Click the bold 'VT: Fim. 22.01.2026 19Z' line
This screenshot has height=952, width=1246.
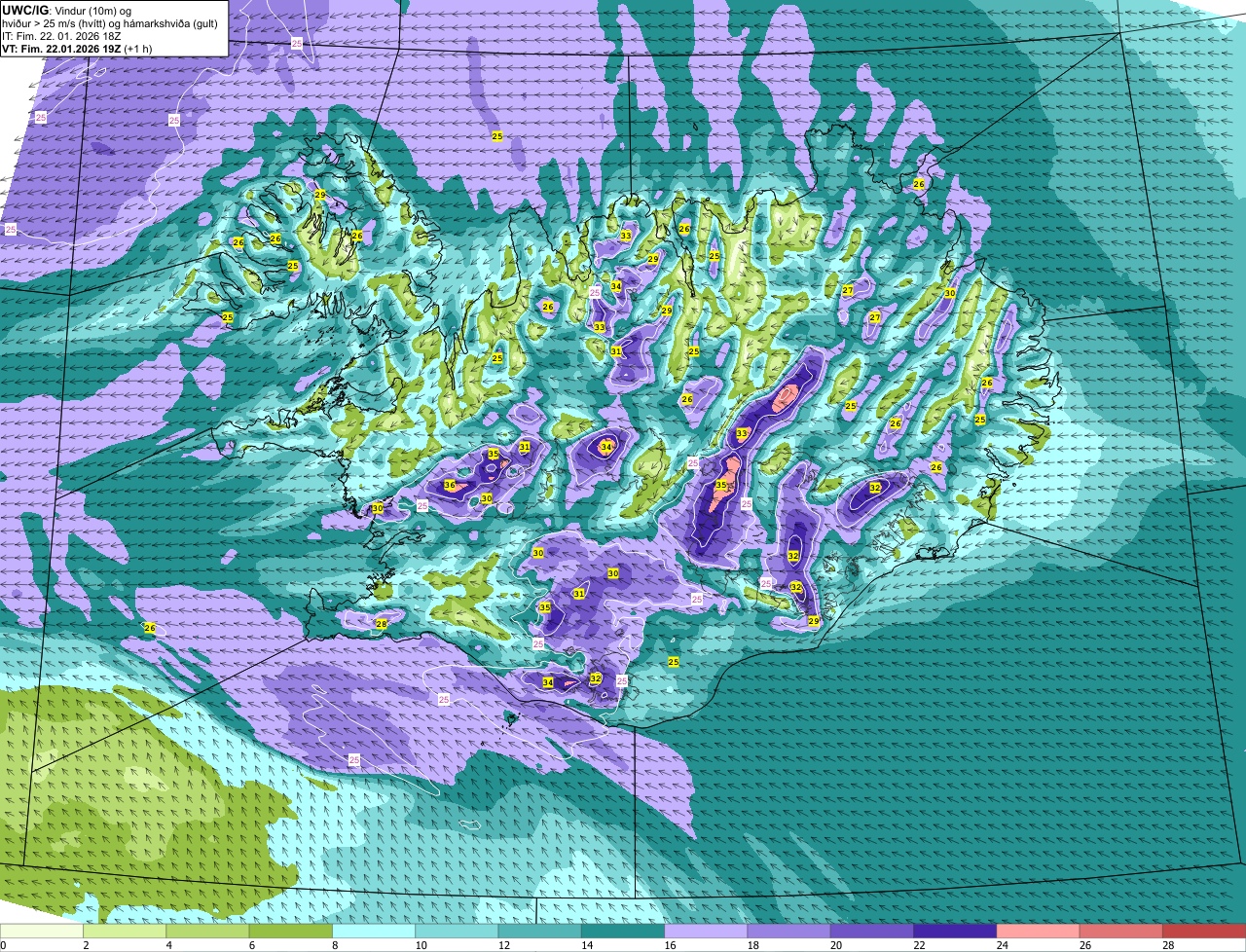(61, 48)
